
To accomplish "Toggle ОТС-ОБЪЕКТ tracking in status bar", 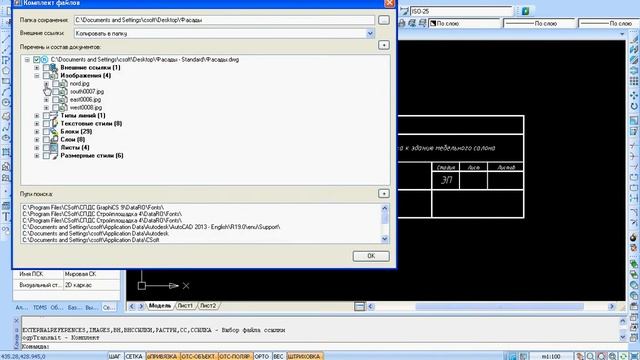I will point(198,356).
